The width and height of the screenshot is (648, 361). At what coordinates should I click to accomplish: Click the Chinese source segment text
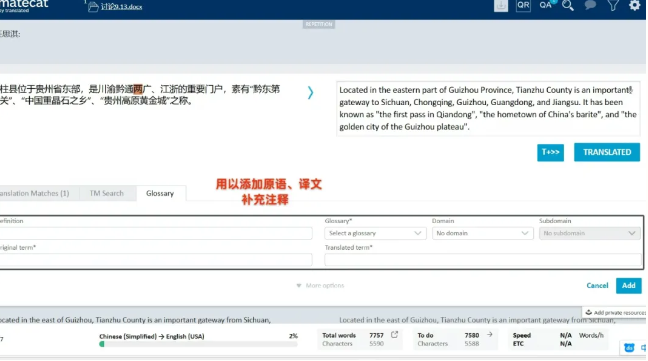point(140,95)
